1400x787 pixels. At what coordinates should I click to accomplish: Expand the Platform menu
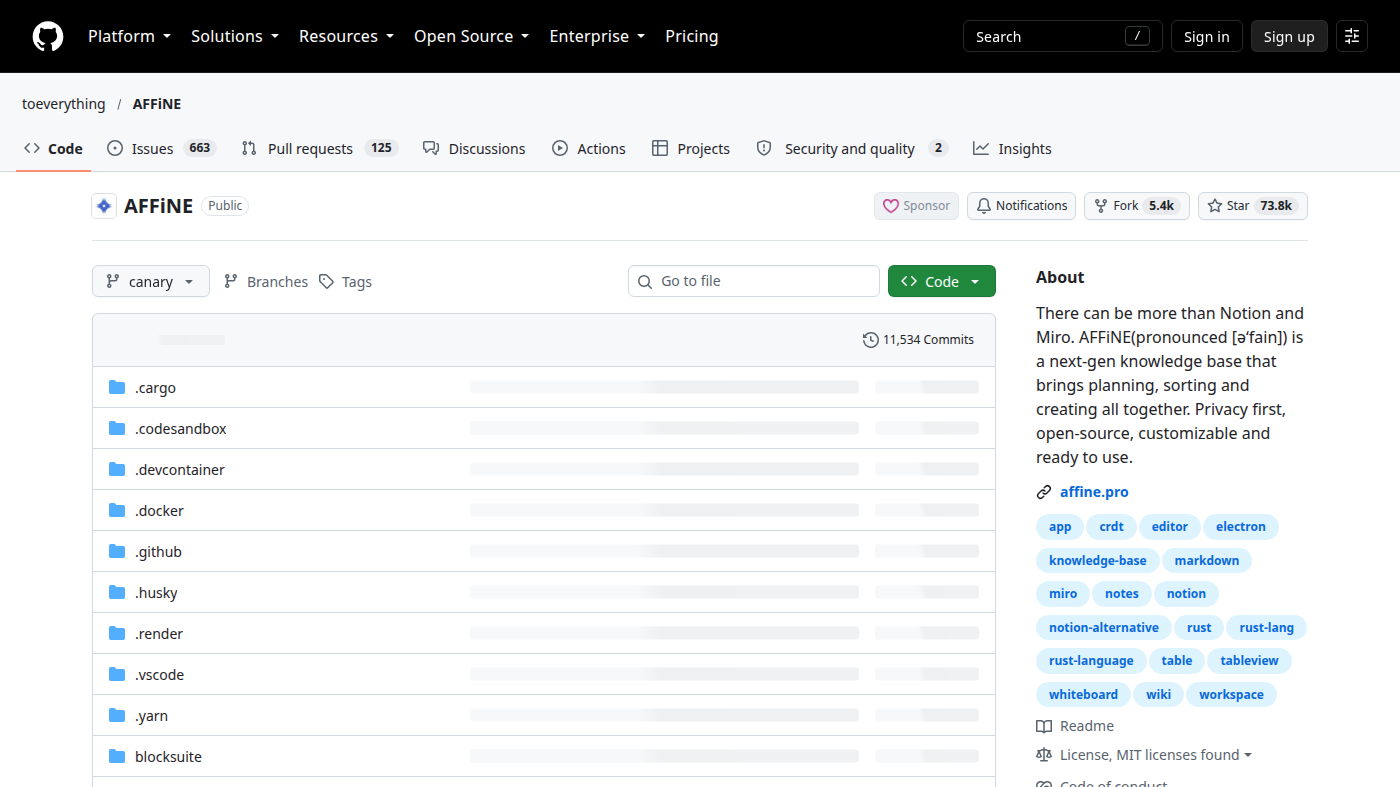pyautogui.click(x=129, y=36)
